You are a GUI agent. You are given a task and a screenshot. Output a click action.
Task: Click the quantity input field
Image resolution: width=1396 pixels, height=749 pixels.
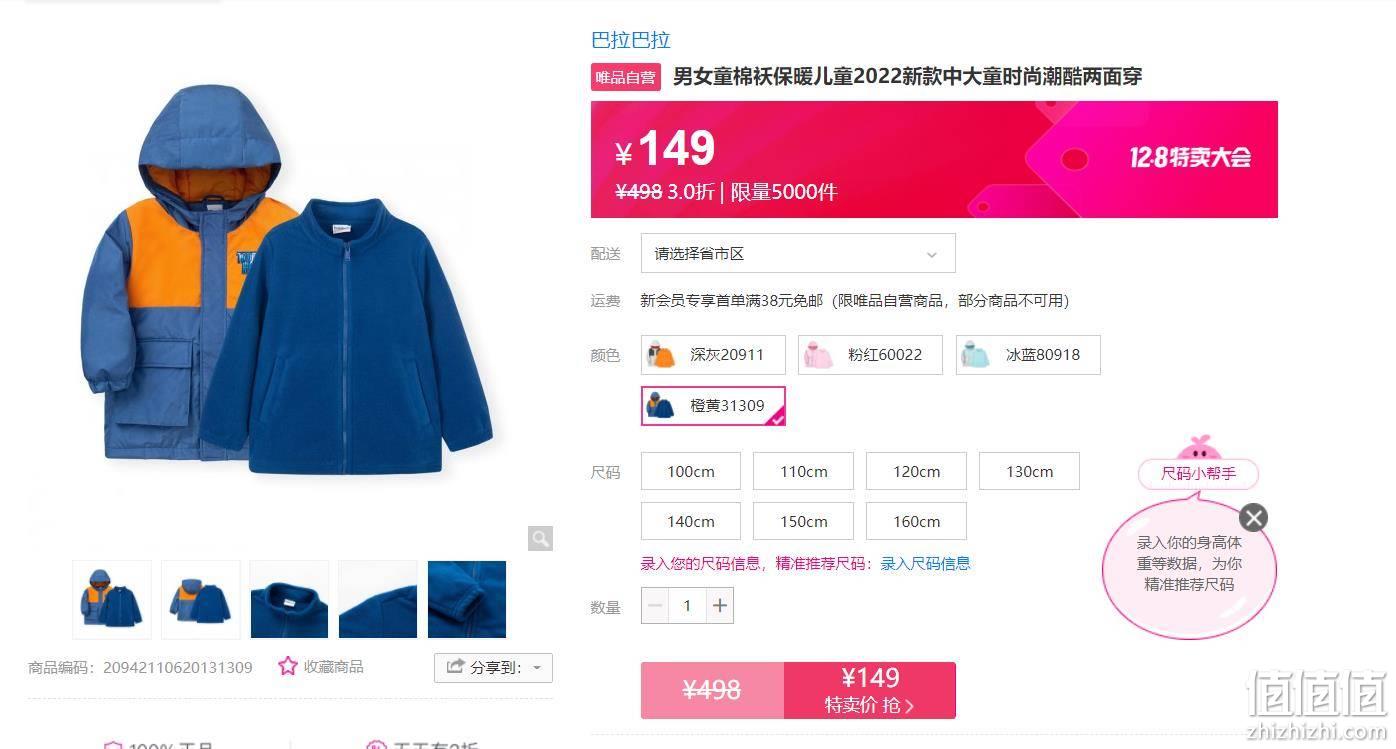(x=687, y=605)
